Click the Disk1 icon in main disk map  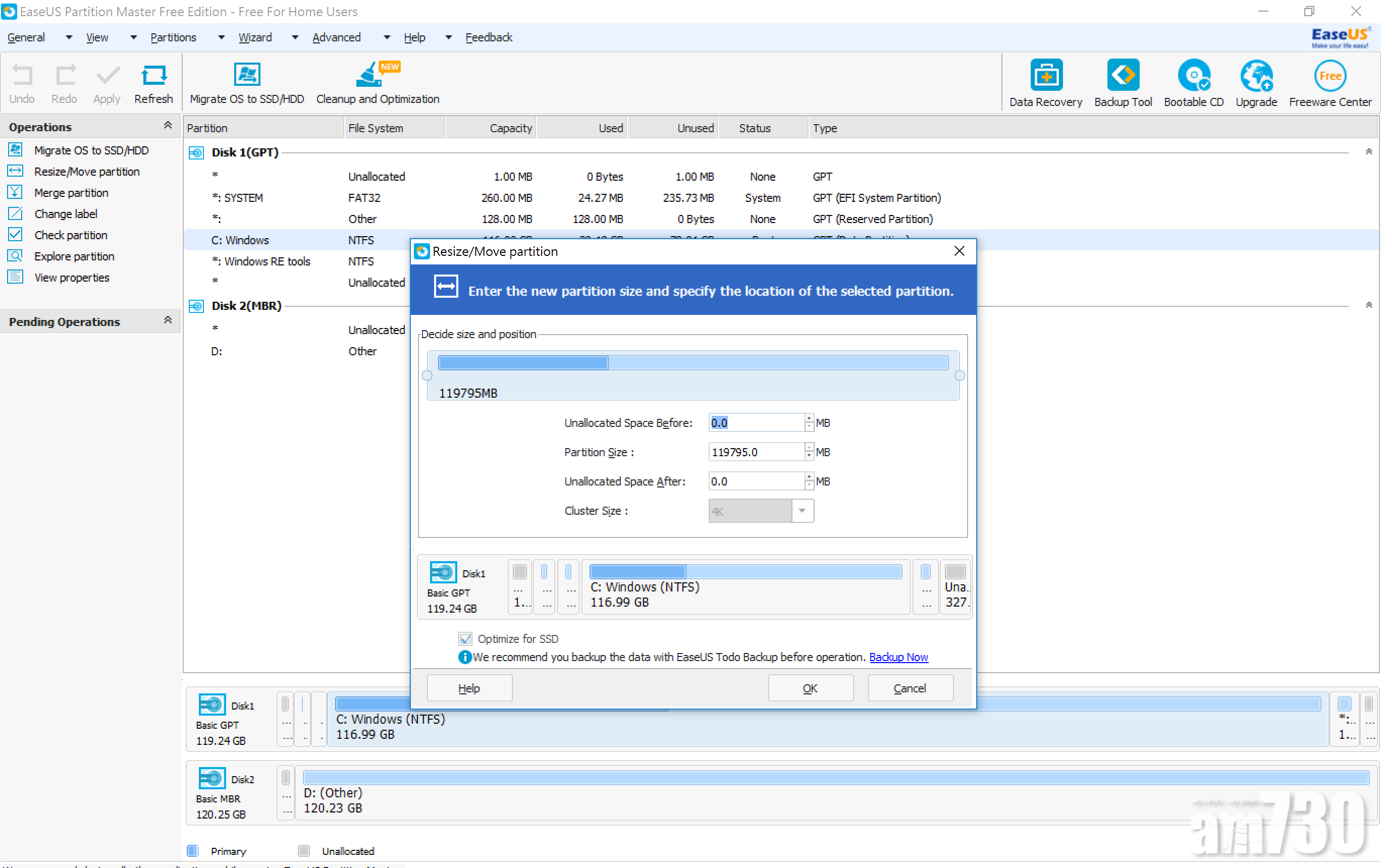[x=212, y=704]
